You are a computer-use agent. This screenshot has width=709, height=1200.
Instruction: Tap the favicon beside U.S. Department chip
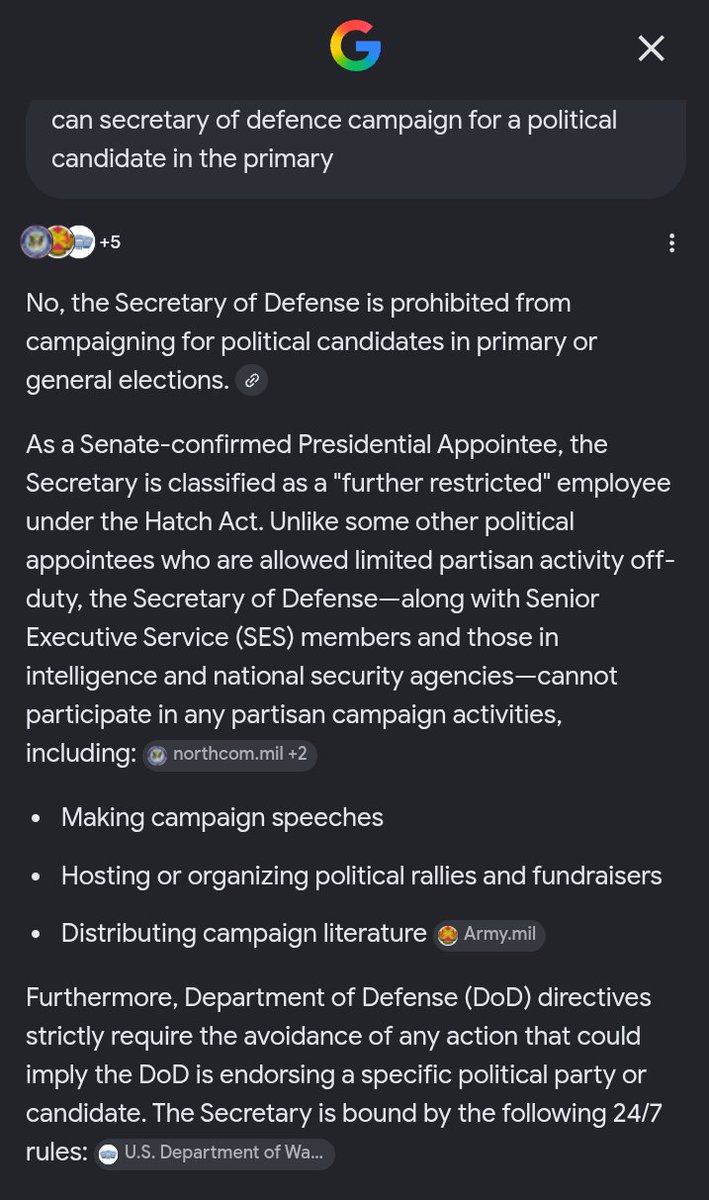point(108,1153)
